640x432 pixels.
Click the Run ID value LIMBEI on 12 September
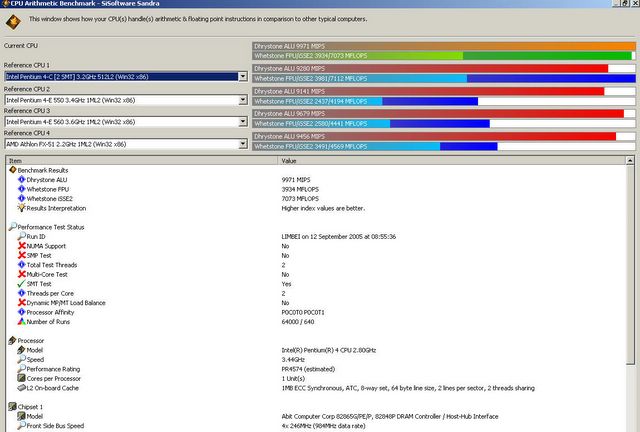(339, 236)
